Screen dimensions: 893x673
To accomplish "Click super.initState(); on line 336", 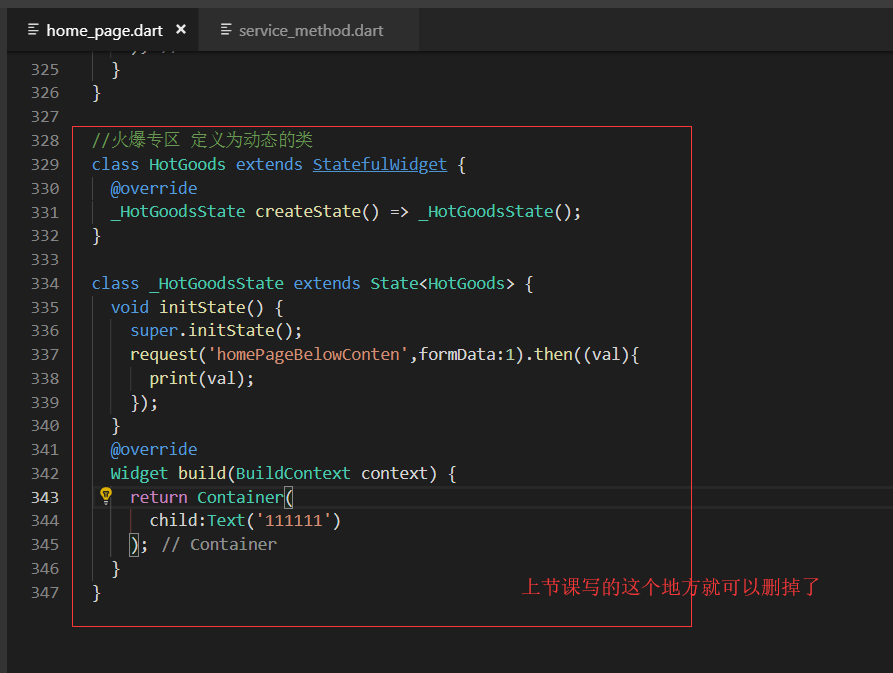I will pos(216,331).
